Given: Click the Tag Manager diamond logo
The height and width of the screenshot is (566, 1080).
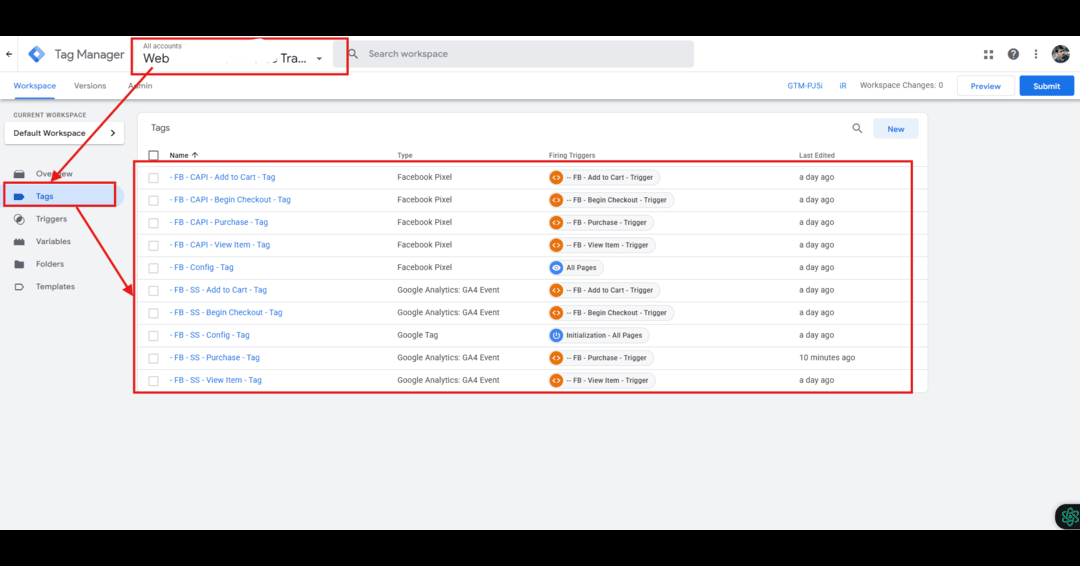Looking at the screenshot, I should (x=37, y=54).
